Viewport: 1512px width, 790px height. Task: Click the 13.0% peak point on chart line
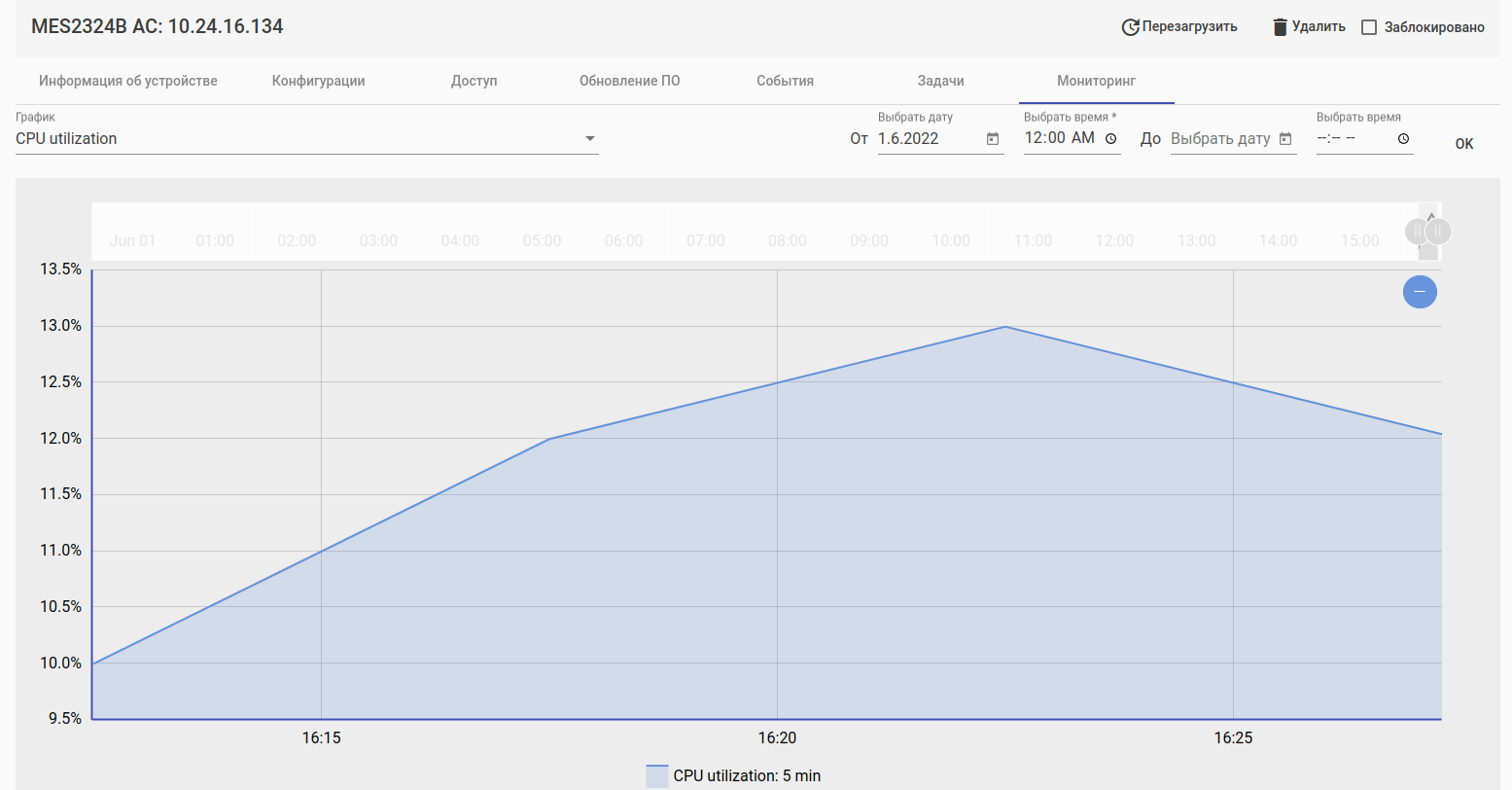tap(1004, 327)
